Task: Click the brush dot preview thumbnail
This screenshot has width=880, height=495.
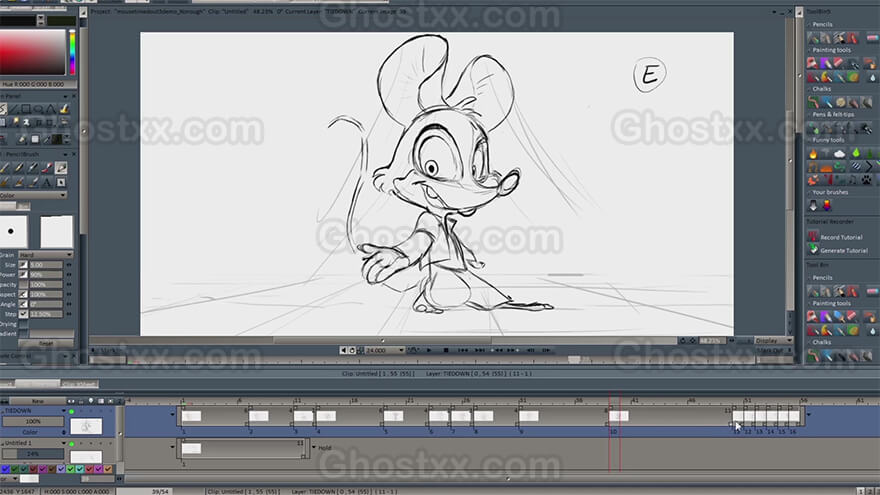Action: [12, 231]
